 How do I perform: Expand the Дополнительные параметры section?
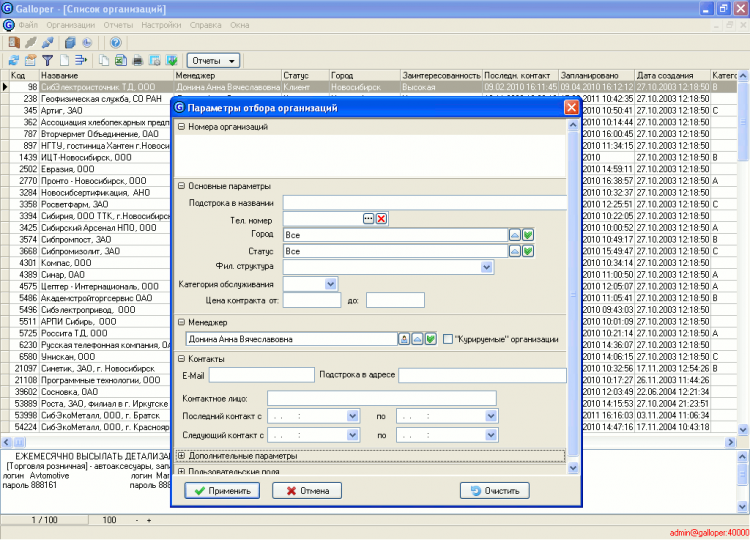[x=181, y=456]
